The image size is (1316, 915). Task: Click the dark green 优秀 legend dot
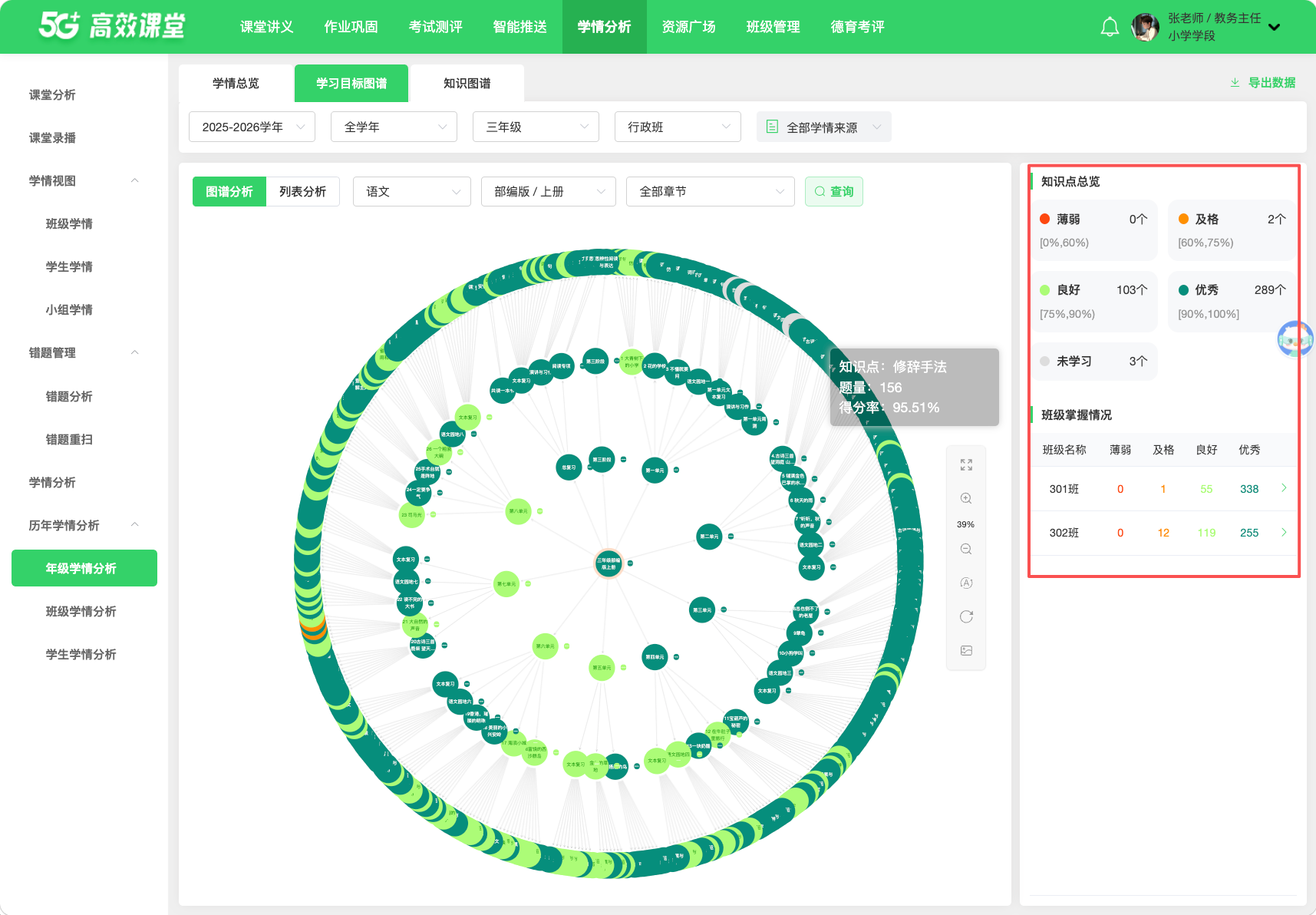pos(1183,289)
